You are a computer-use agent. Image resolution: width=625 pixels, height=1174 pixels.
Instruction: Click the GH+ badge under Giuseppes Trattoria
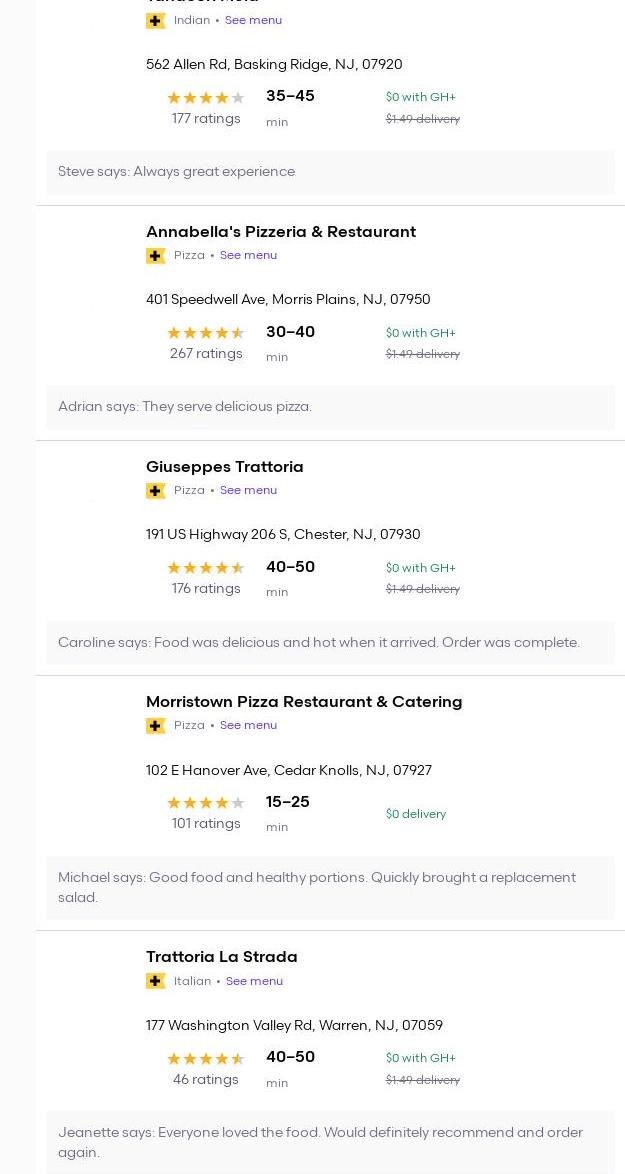pyautogui.click(x=156, y=491)
